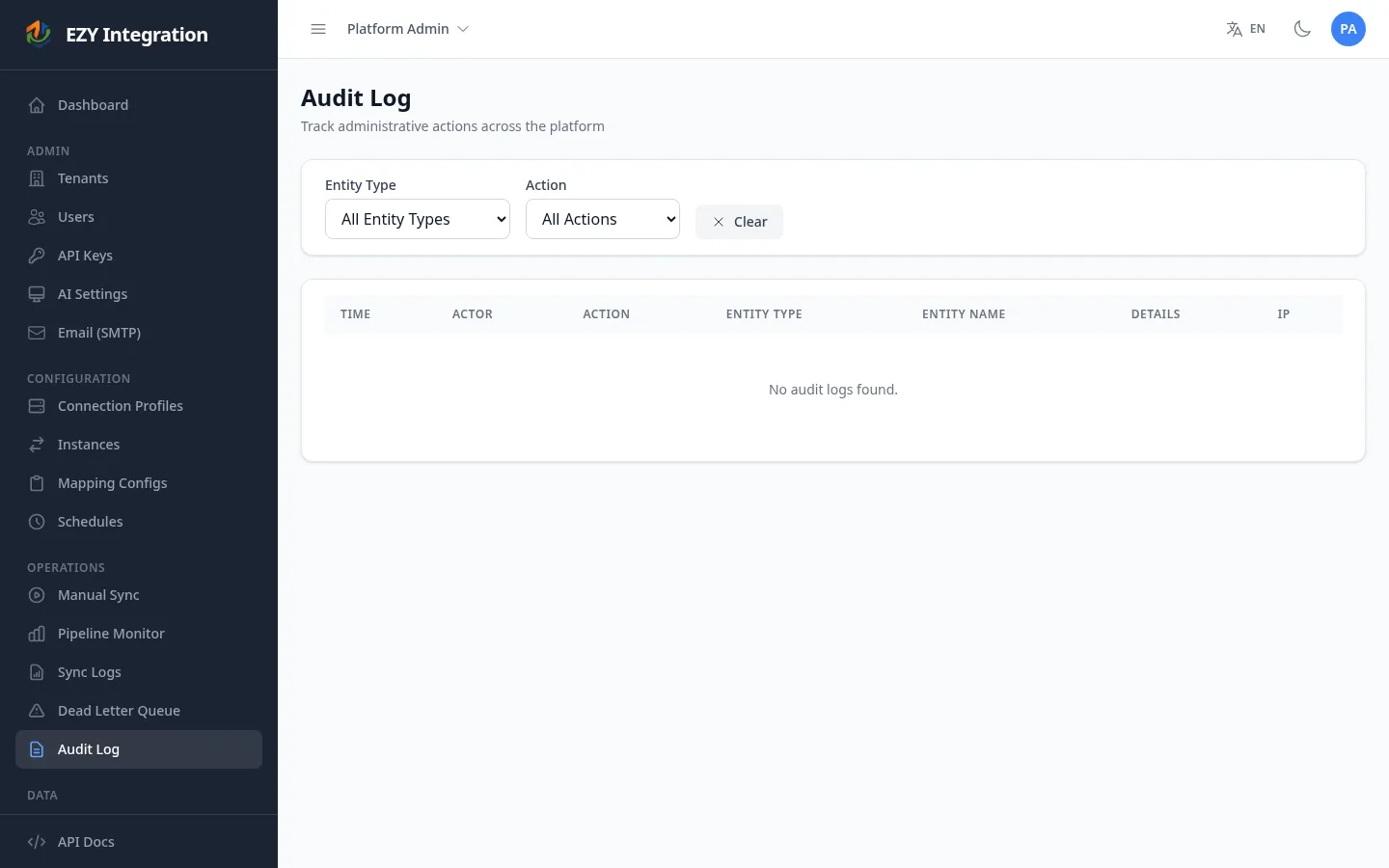1389x868 pixels.
Task: Click the Sync Logs file icon
Action: [x=37, y=672]
